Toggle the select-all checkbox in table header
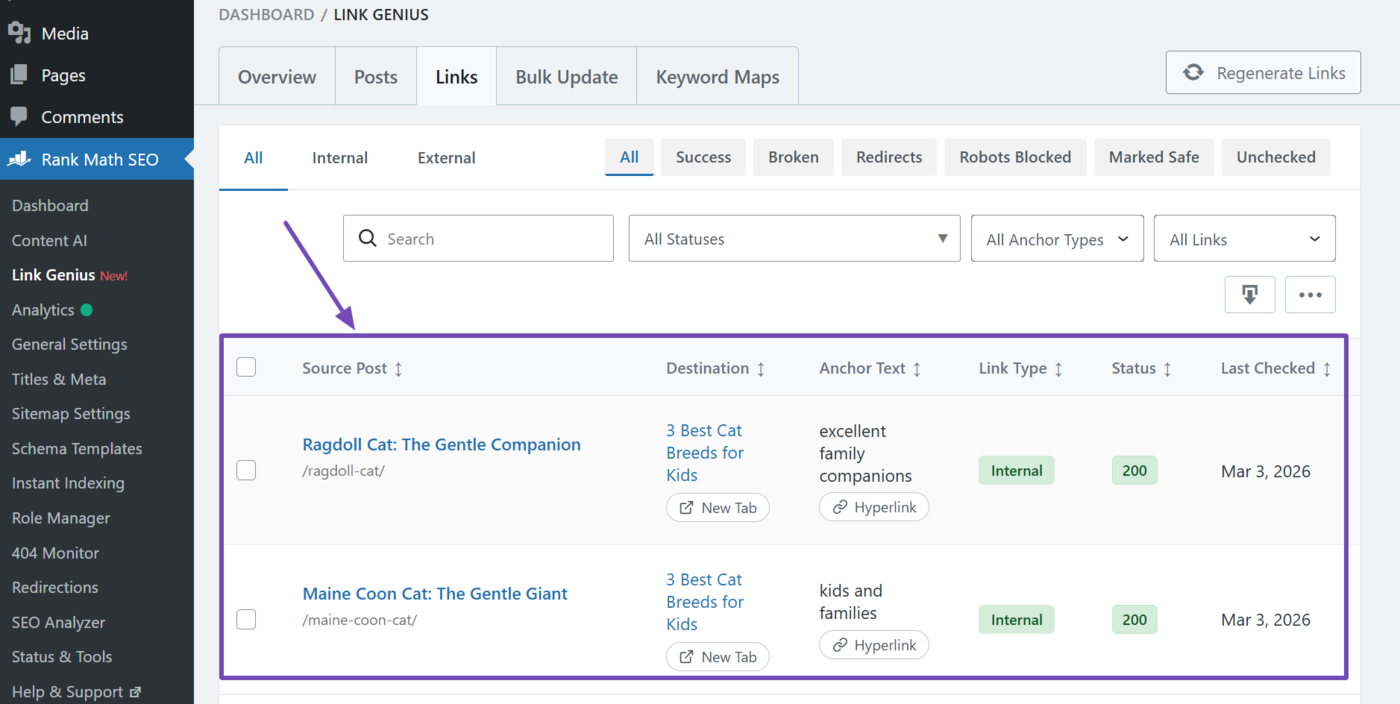The width and height of the screenshot is (1400, 704). (246, 367)
